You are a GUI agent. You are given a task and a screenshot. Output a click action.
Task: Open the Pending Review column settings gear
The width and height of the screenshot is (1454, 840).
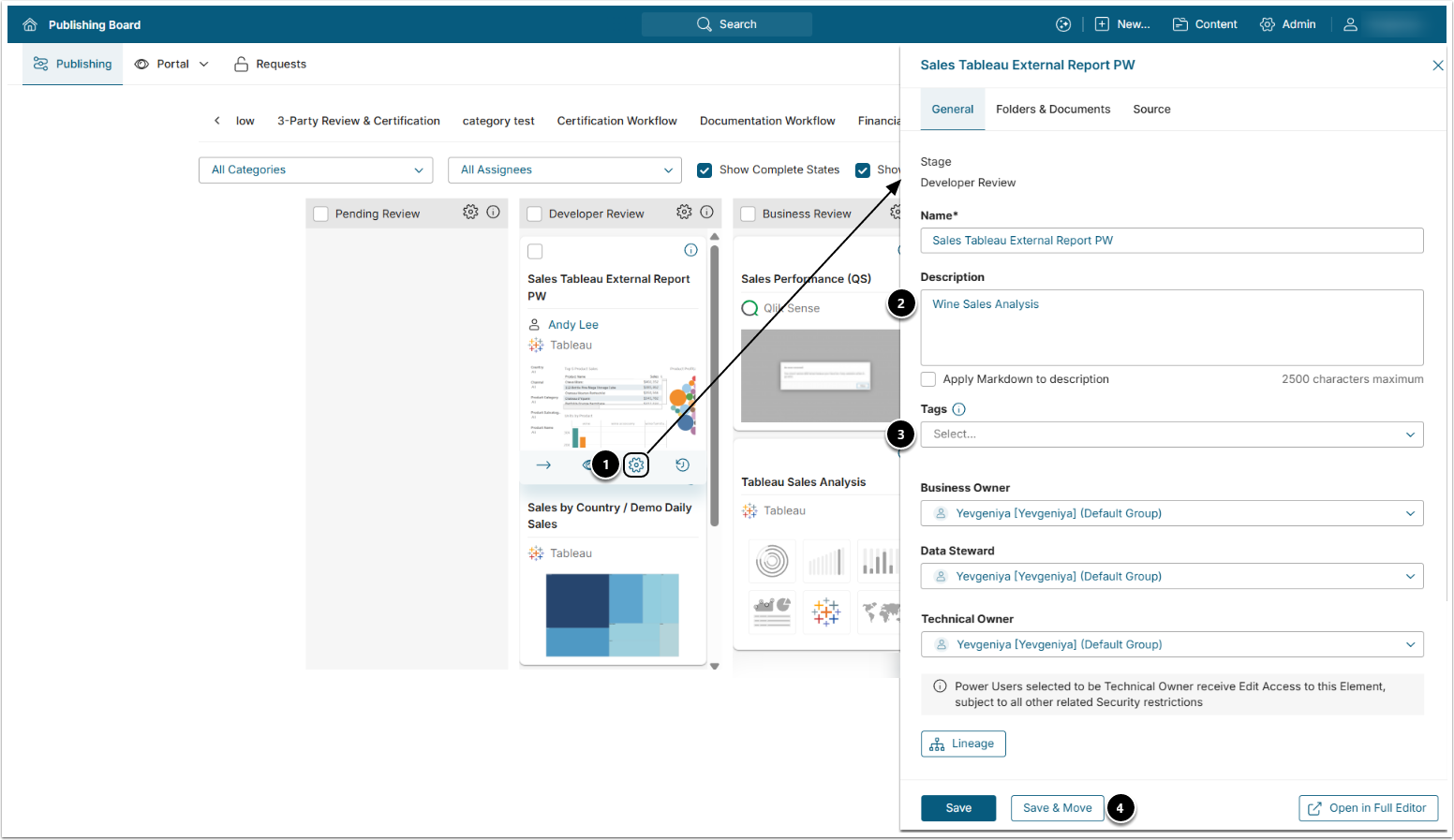(470, 212)
